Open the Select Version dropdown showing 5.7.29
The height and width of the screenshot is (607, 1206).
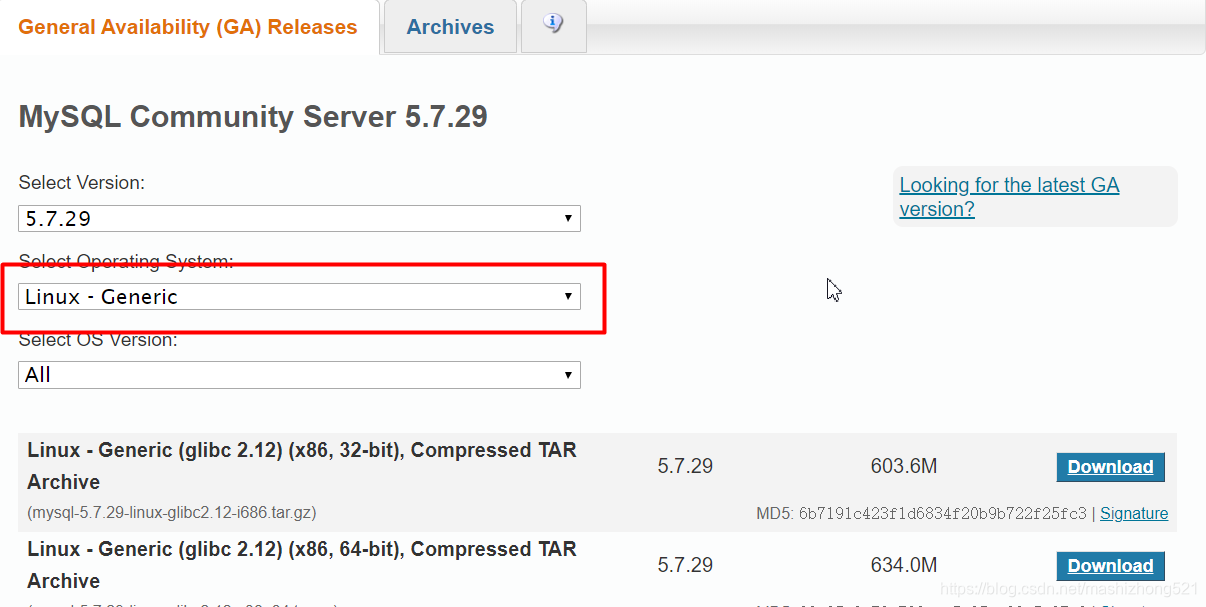[299, 218]
